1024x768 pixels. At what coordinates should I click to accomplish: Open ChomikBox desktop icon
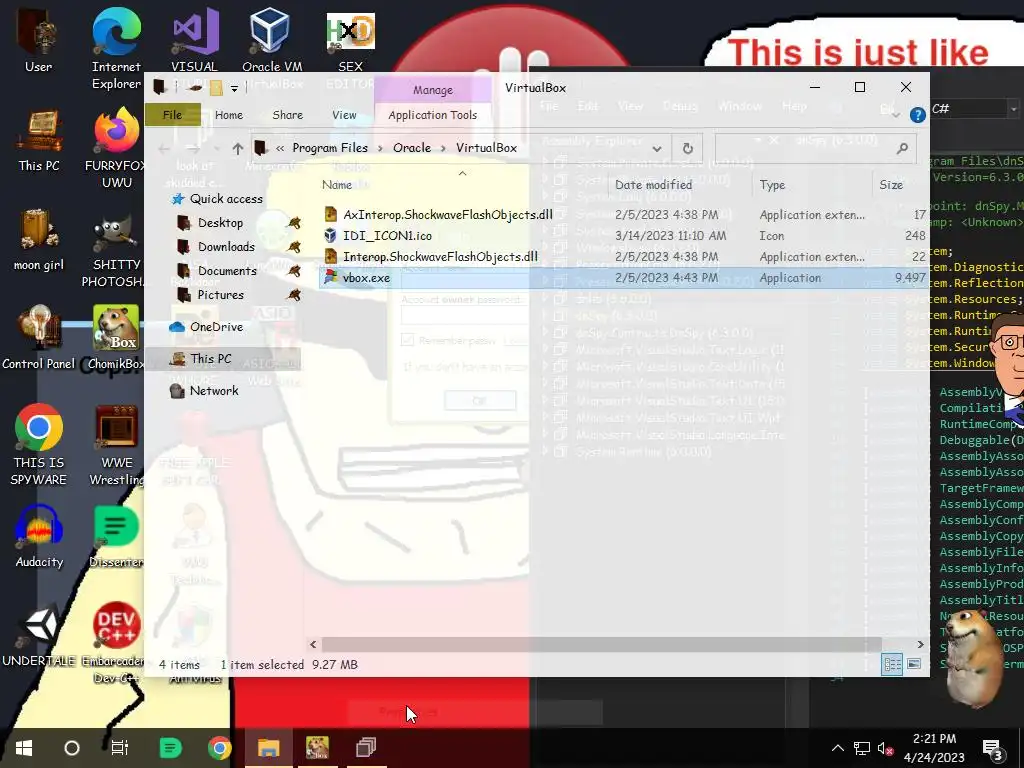pos(116,338)
